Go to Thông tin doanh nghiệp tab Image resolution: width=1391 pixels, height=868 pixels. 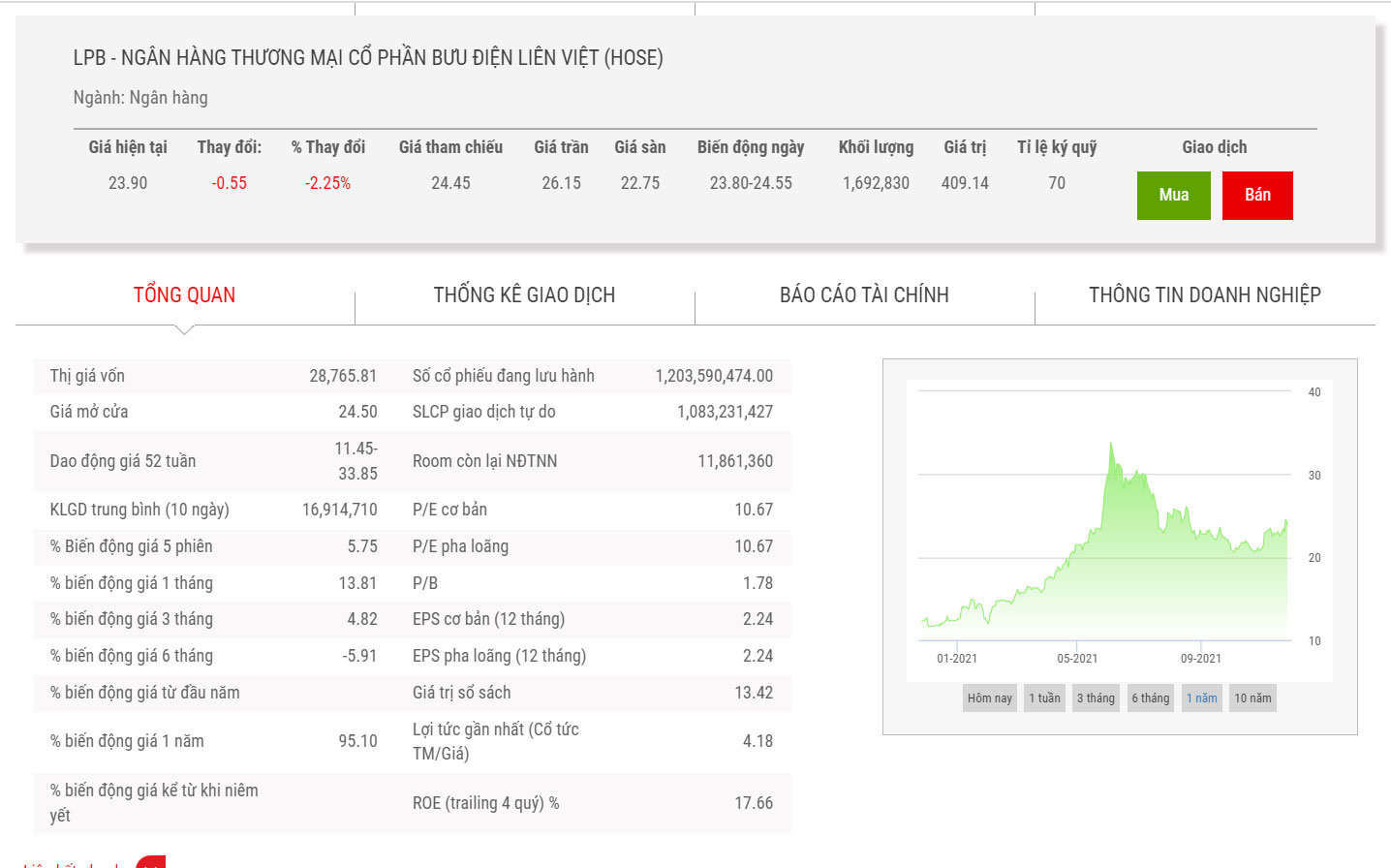(1204, 295)
